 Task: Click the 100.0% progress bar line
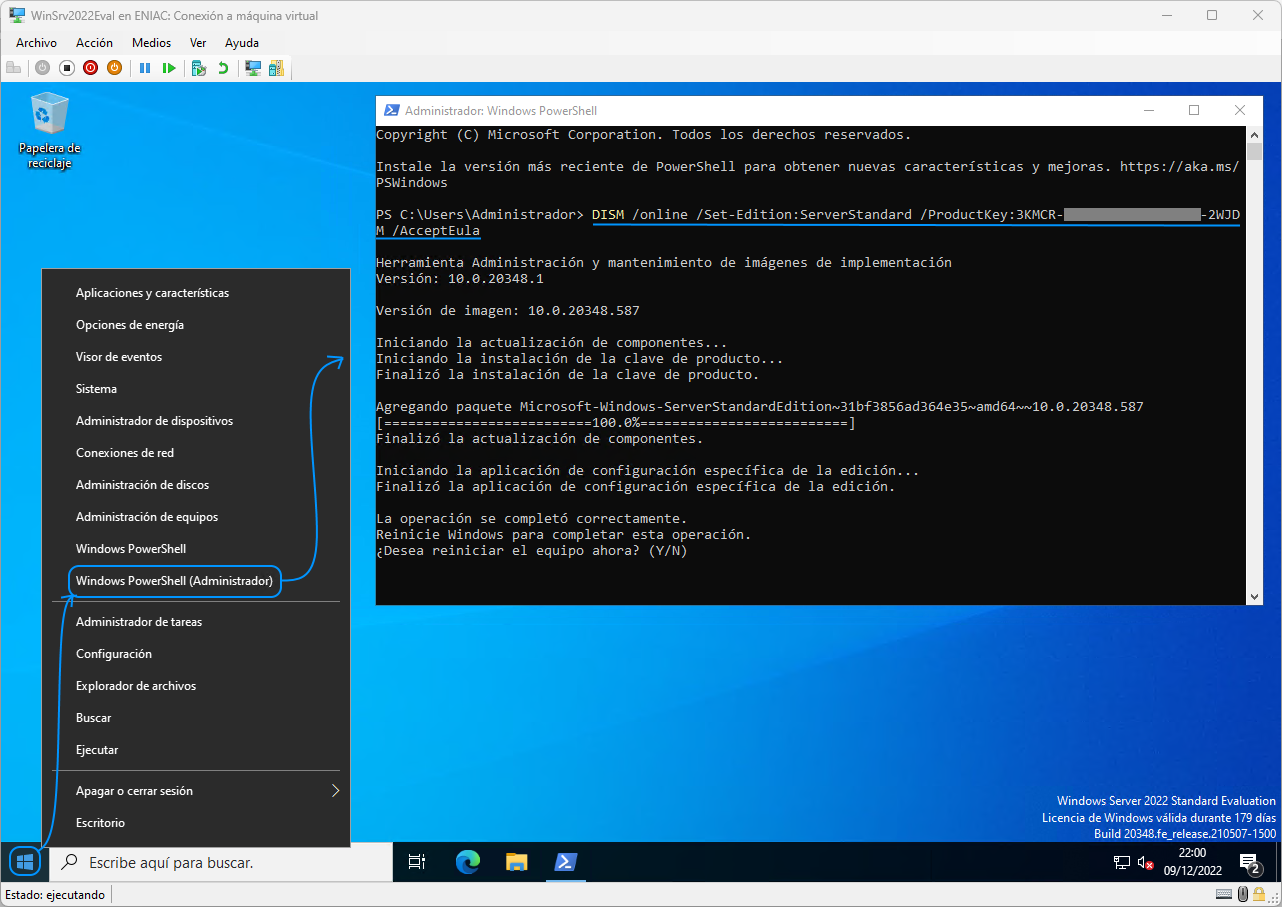(615, 423)
